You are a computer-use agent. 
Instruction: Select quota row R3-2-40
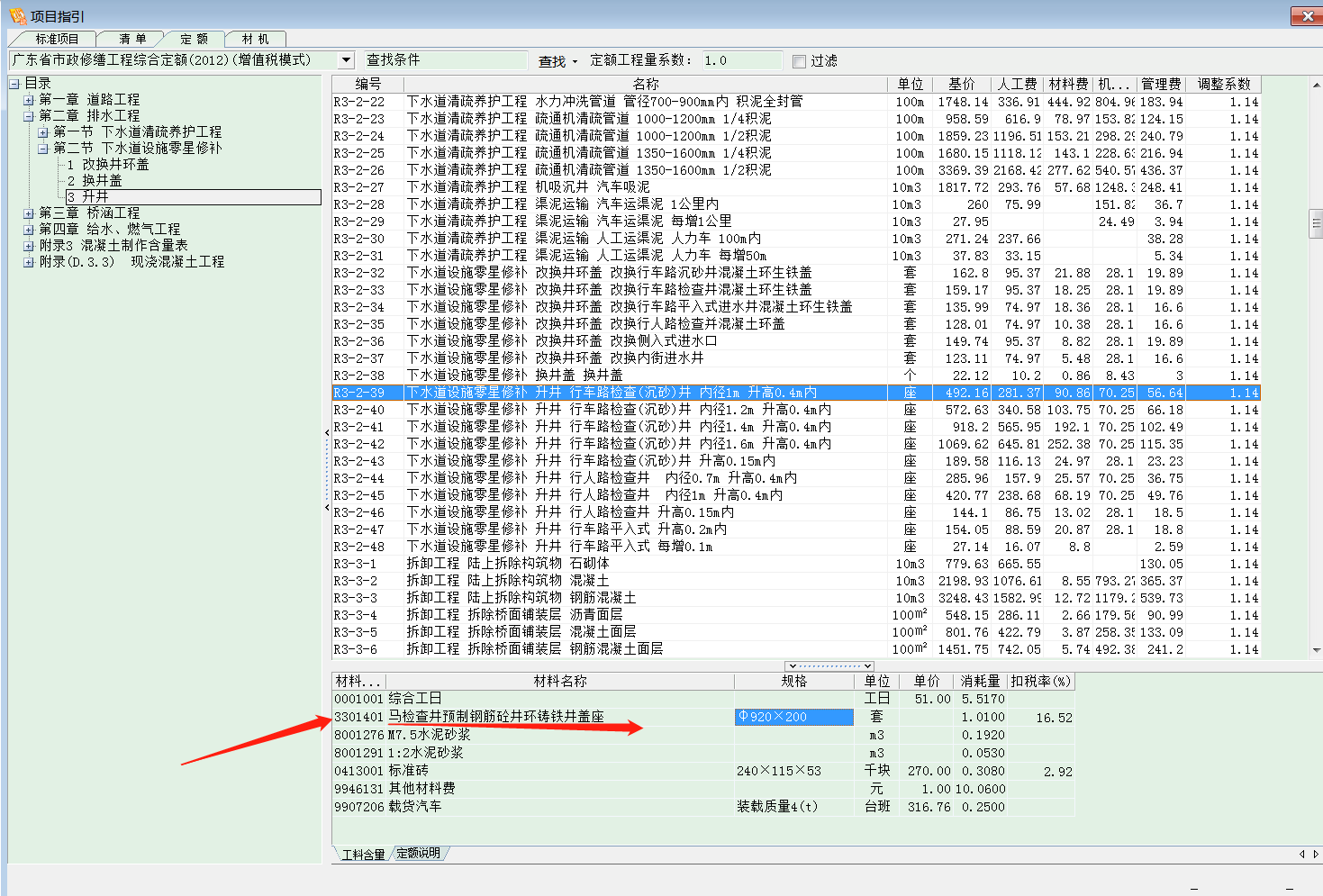pos(796,410)
